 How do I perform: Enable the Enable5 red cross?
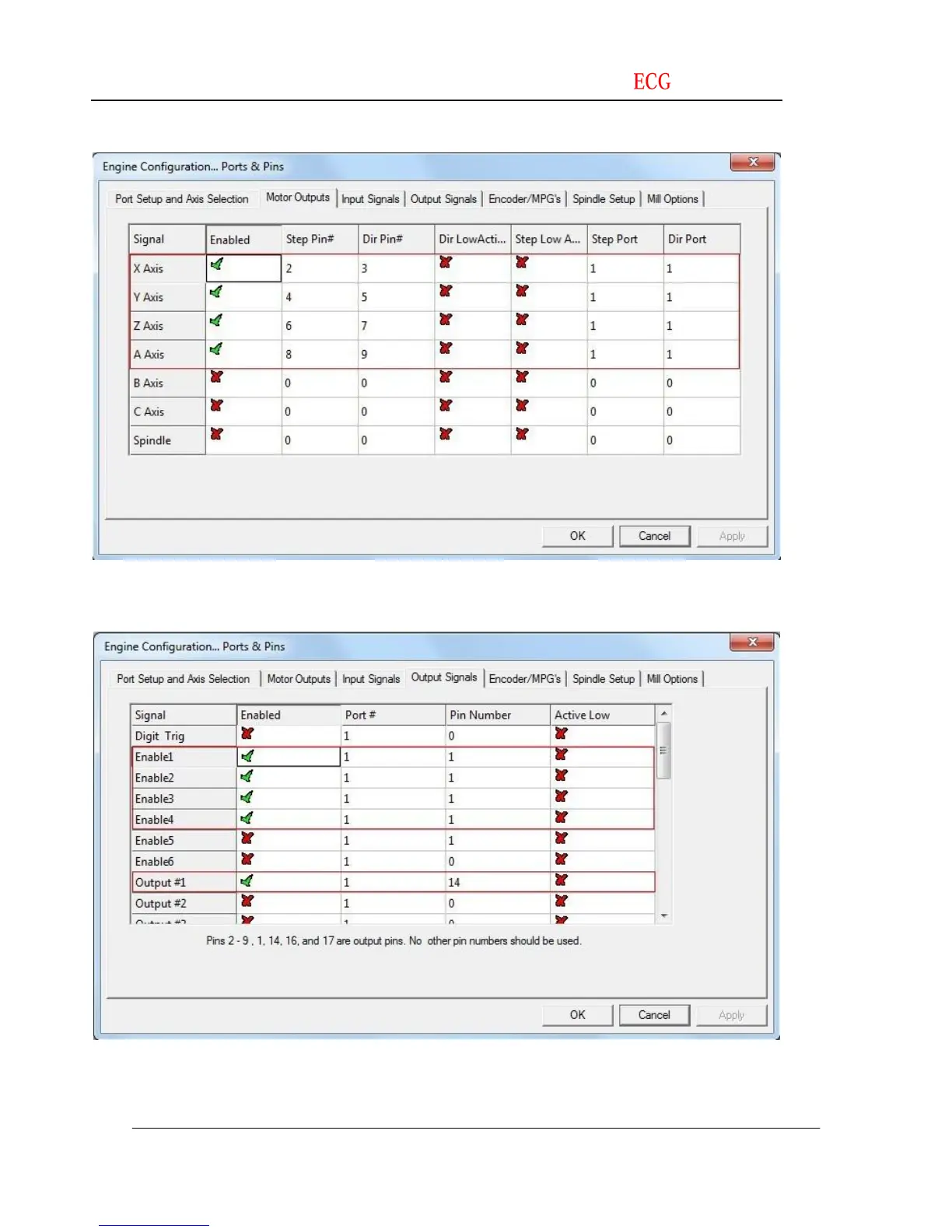click(247, 838)
